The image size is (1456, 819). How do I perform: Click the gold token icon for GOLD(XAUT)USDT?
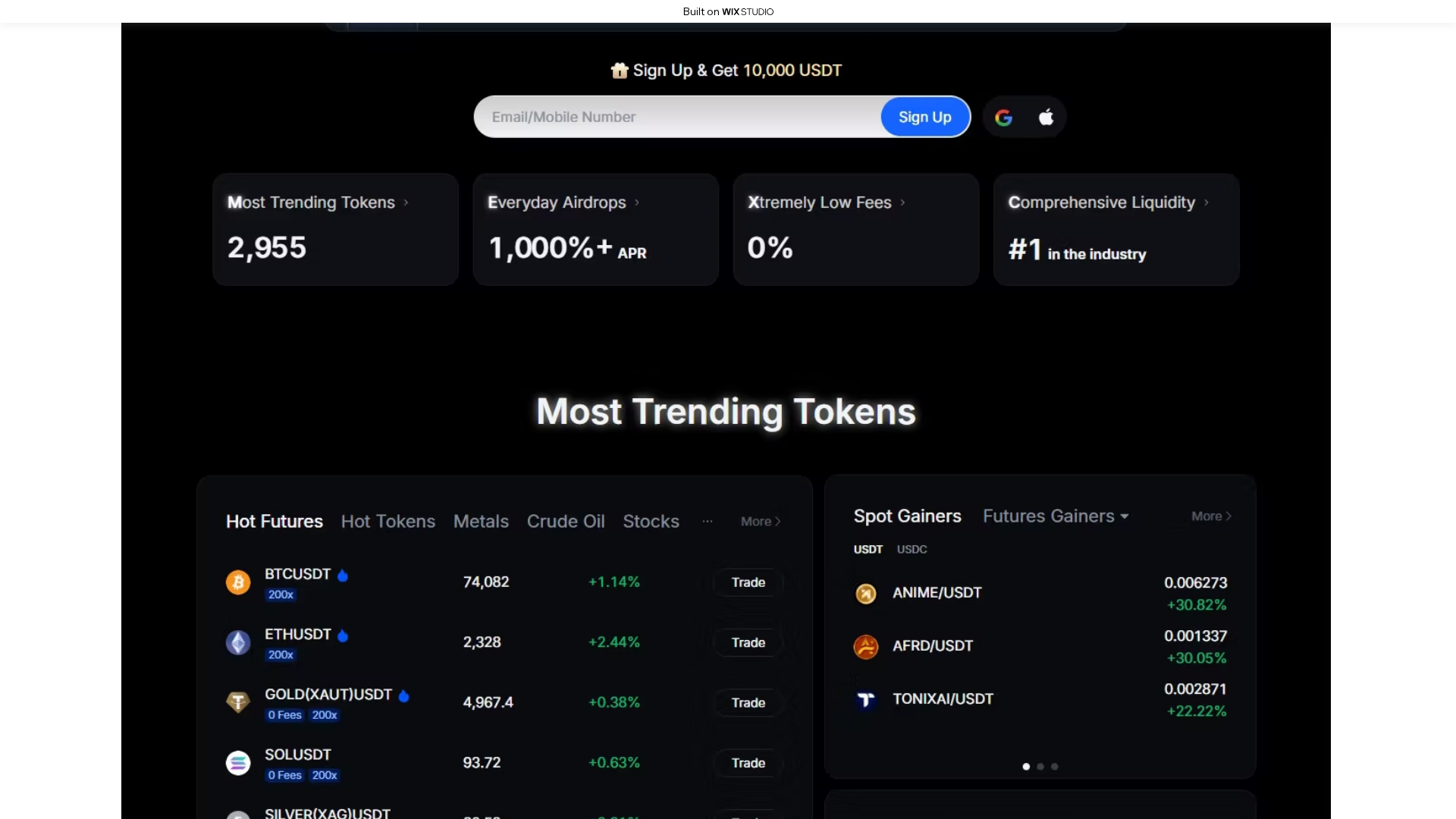pyautogui.click(x=238, y=702)
